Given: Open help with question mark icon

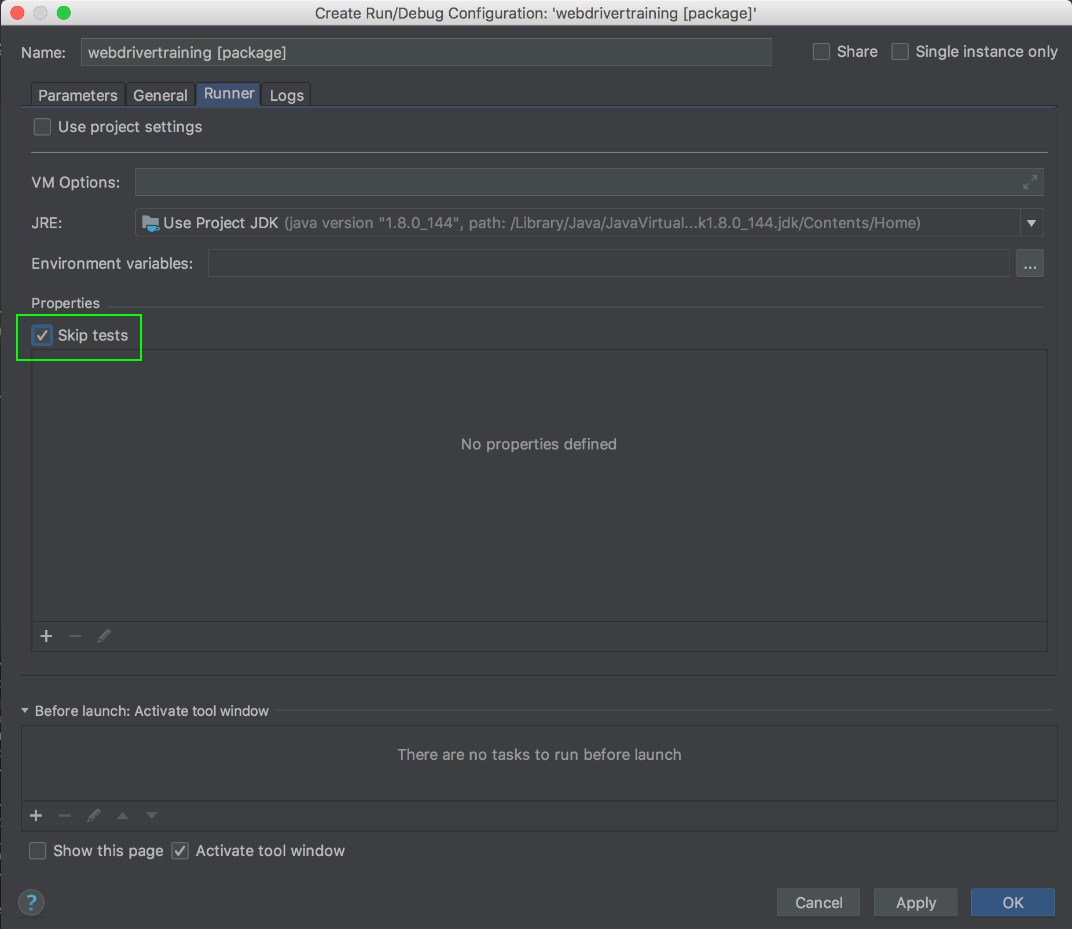Looking at the screenshot, I should pos(32,902).
